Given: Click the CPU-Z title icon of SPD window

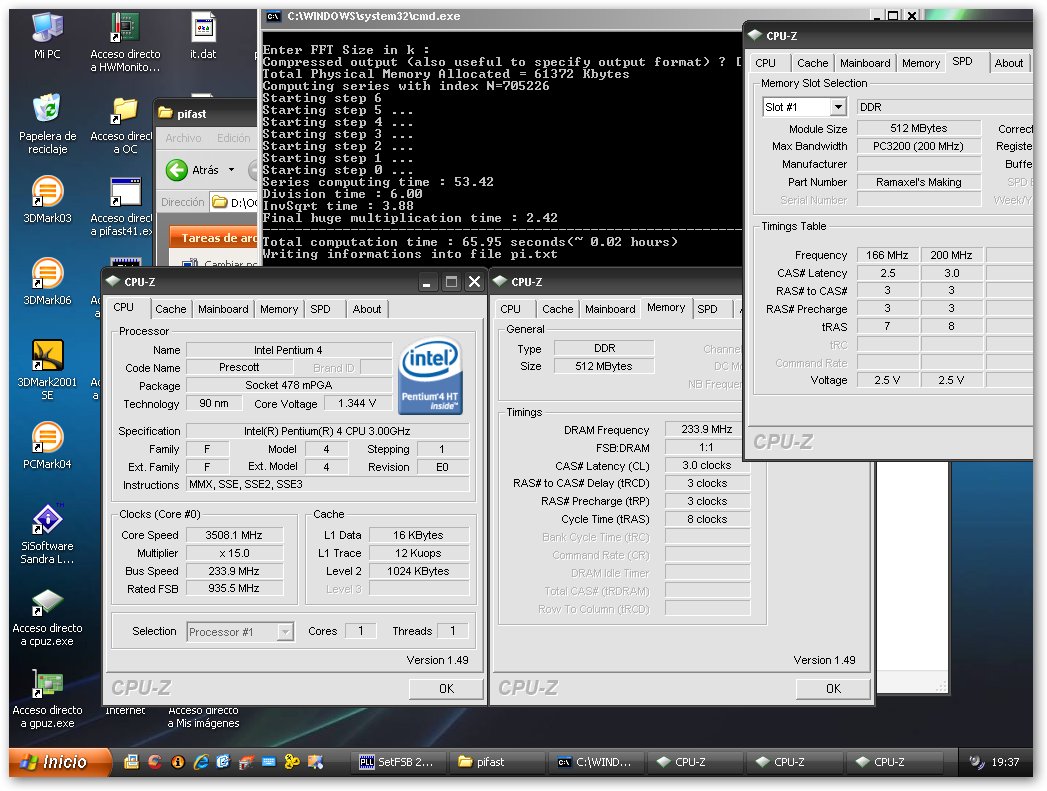Looking at the screenshot, I should [755, 35].
